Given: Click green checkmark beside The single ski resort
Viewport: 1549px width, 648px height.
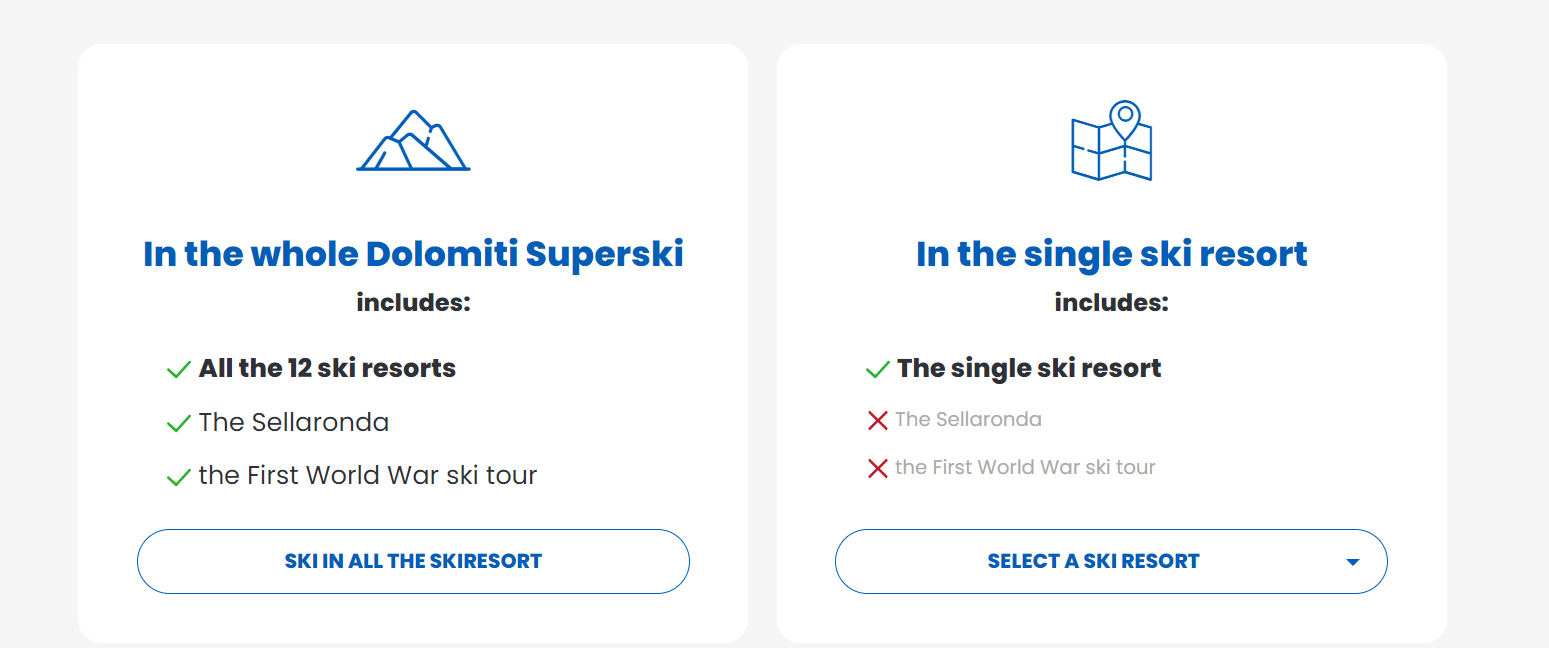Looking at the screenshot, I should pos(877,370).
